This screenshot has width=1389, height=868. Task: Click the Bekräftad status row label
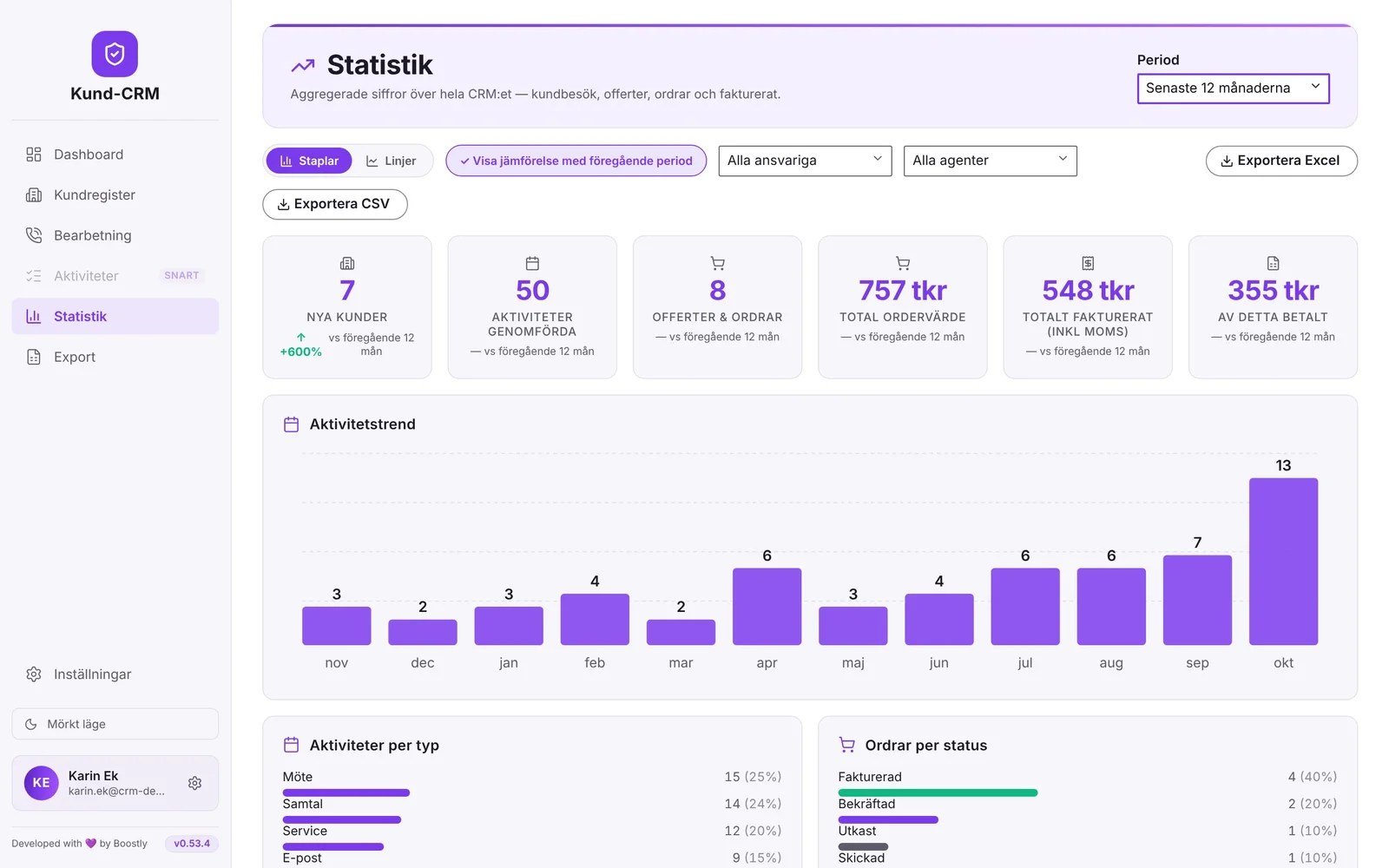[866, 804]
